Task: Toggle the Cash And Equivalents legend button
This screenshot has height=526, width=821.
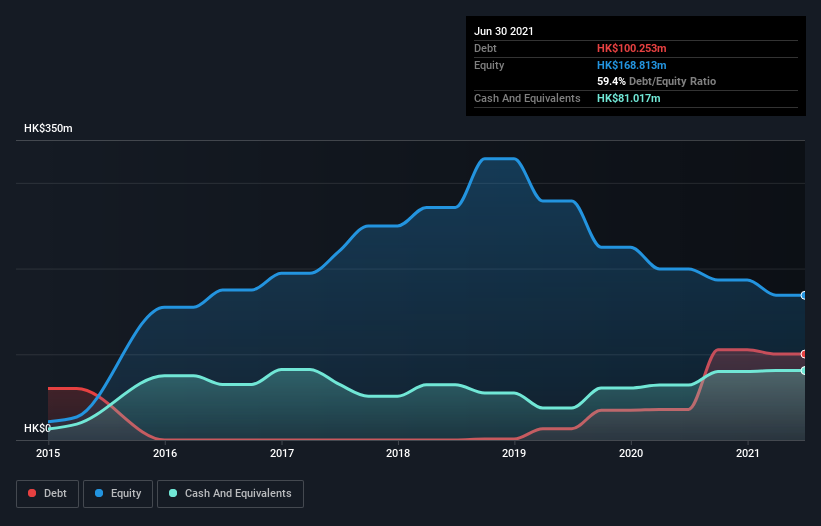Action: [x=230, y=494]
